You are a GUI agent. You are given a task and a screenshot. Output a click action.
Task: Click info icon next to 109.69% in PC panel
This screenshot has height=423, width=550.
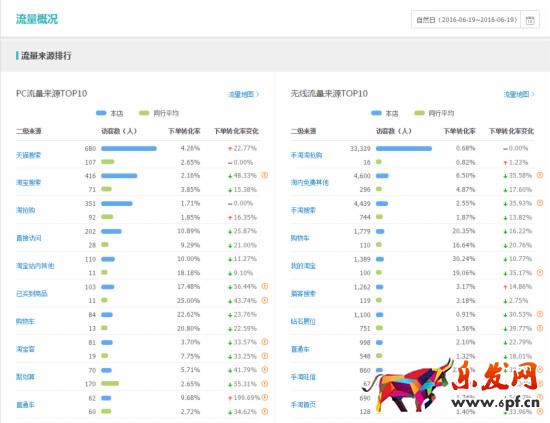(265, 397)
